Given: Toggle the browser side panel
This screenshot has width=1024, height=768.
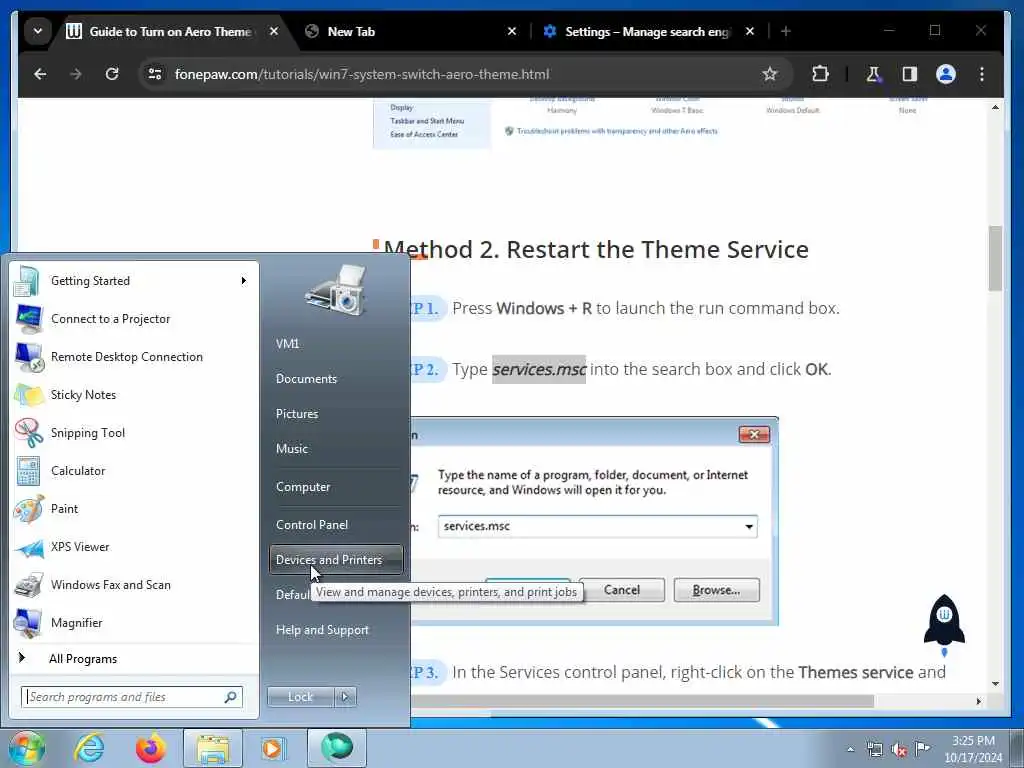Looking at the screenshot, I should [x=910, y=74].
